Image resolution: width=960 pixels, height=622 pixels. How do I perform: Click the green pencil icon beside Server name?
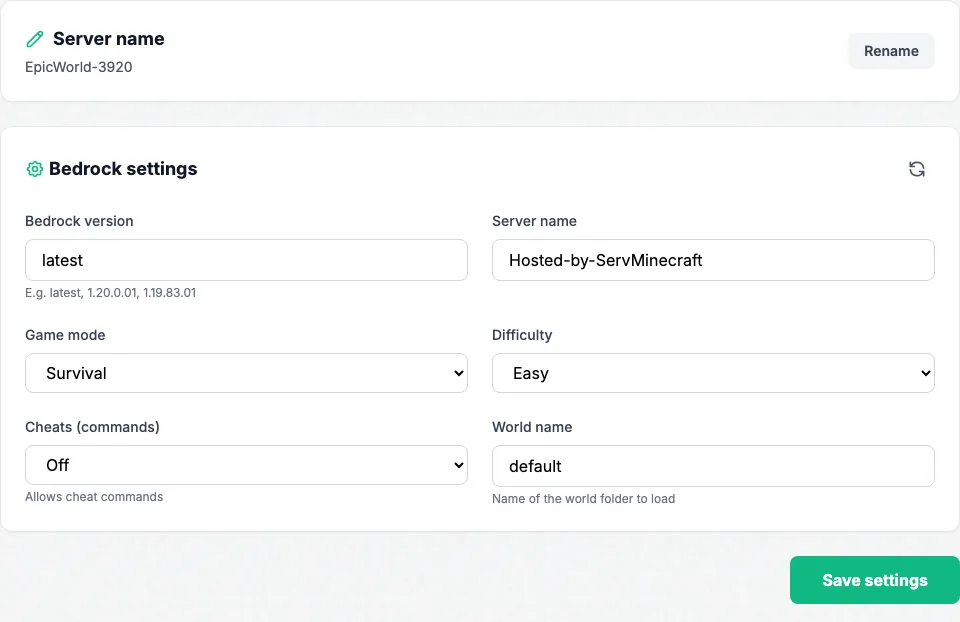pos(35,39)
